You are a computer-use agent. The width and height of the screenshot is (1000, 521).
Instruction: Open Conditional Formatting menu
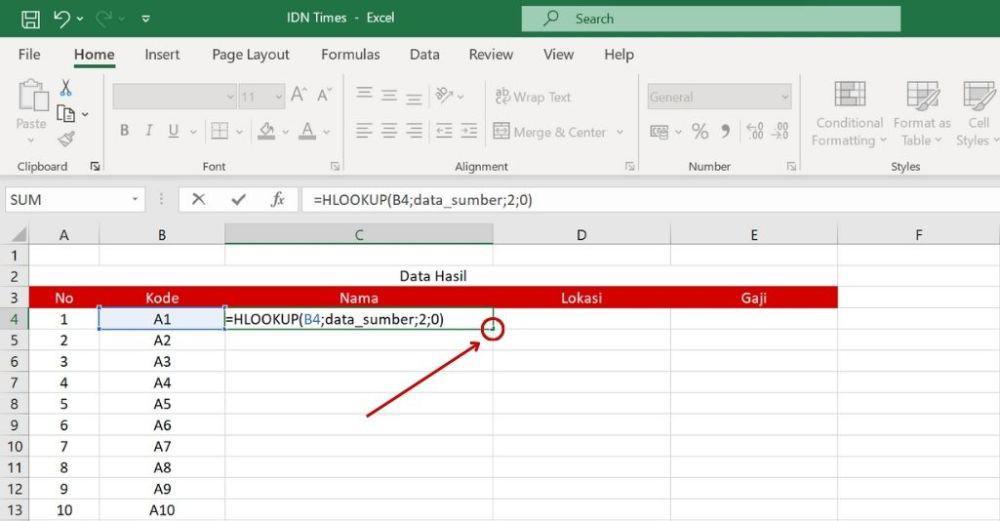coord(849,114)
